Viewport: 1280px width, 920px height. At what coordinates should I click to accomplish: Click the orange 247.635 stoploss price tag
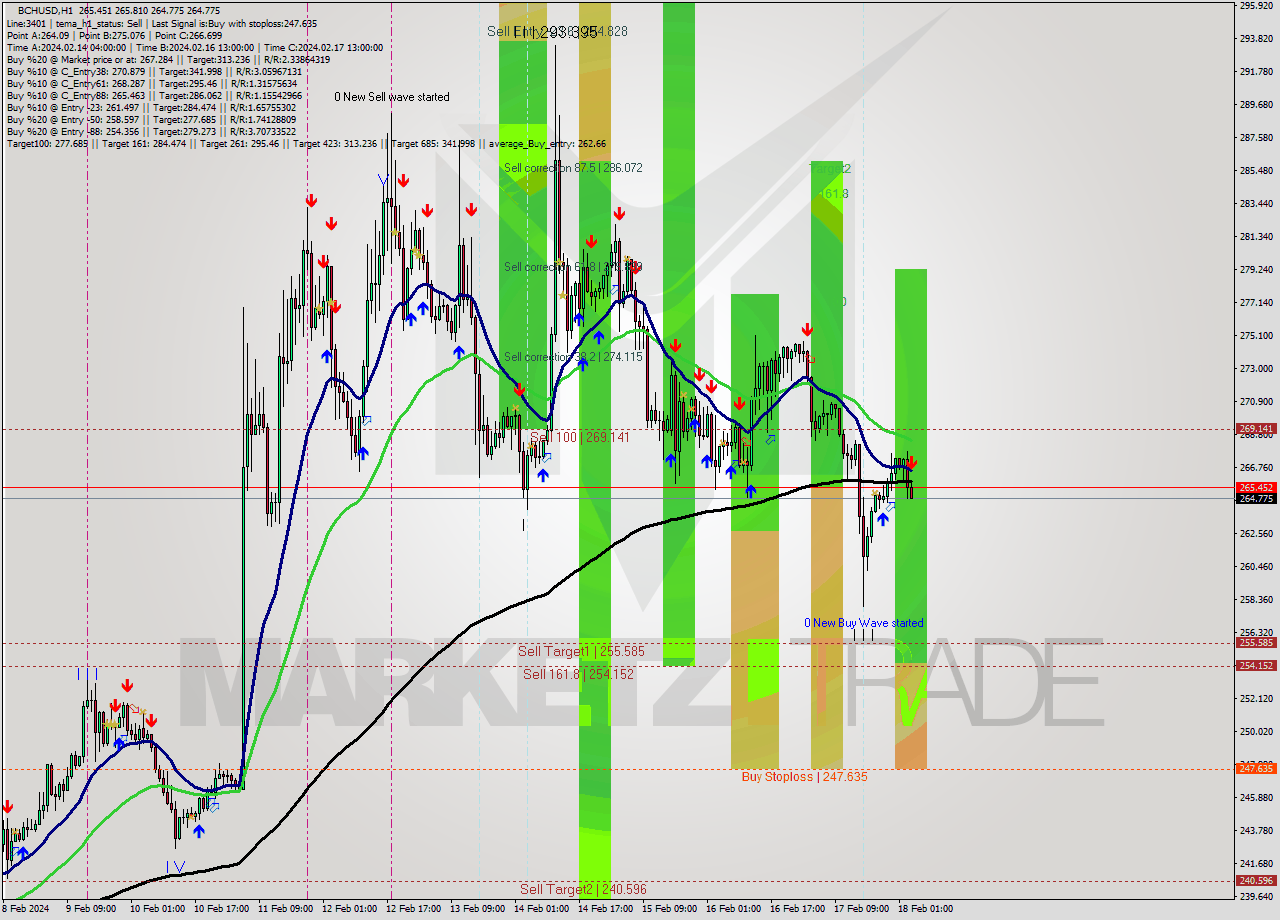(1256, 768)
